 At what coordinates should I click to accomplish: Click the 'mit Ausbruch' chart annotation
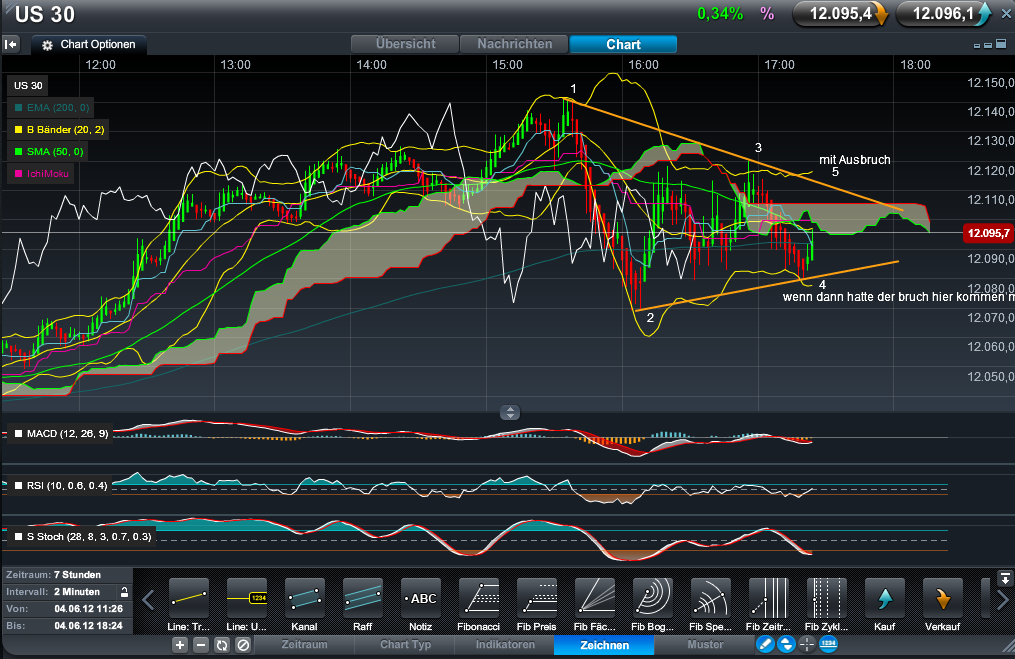point(854,160)
